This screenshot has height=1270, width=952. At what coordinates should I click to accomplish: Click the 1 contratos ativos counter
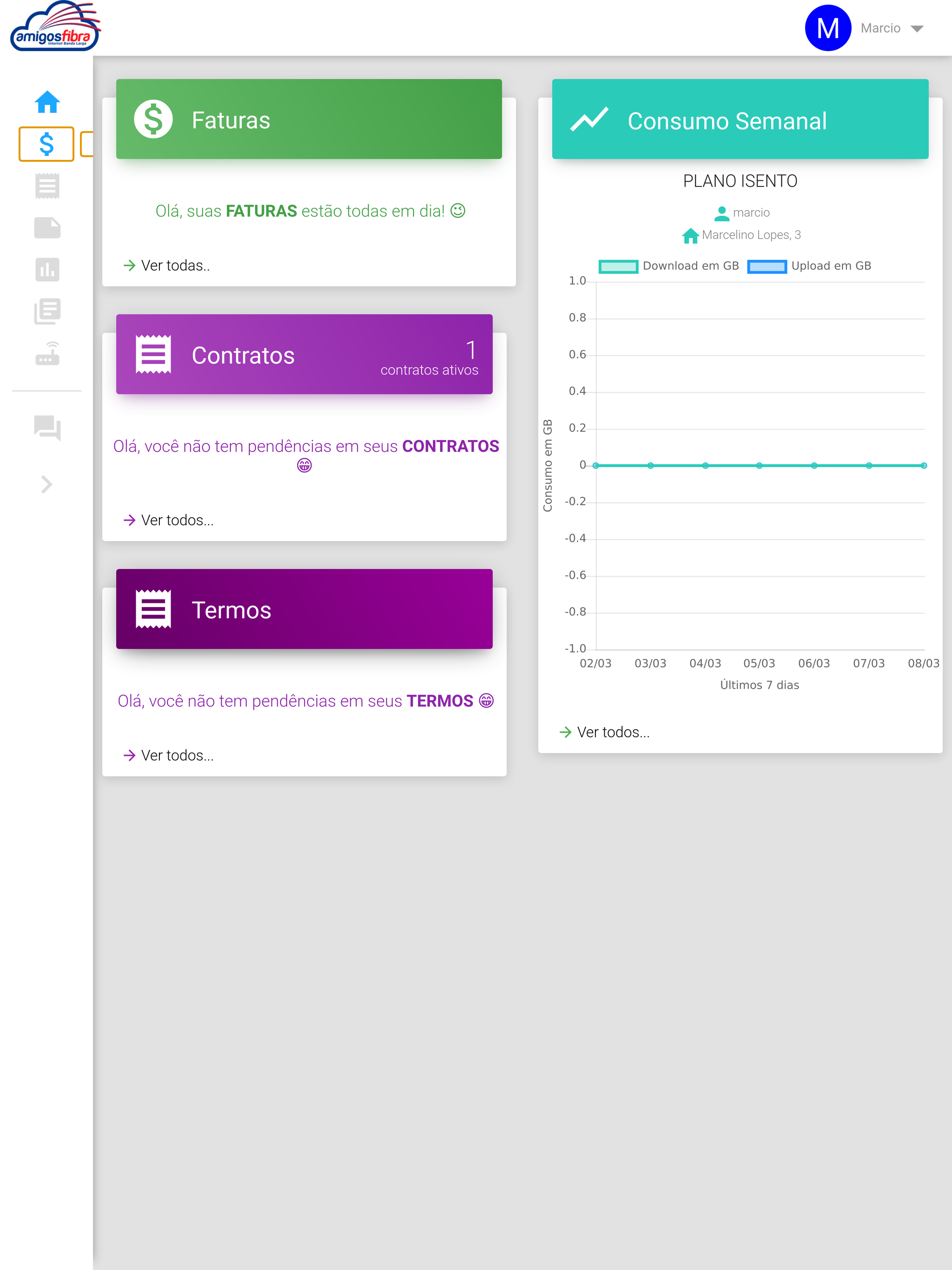[x=430, y=357]
